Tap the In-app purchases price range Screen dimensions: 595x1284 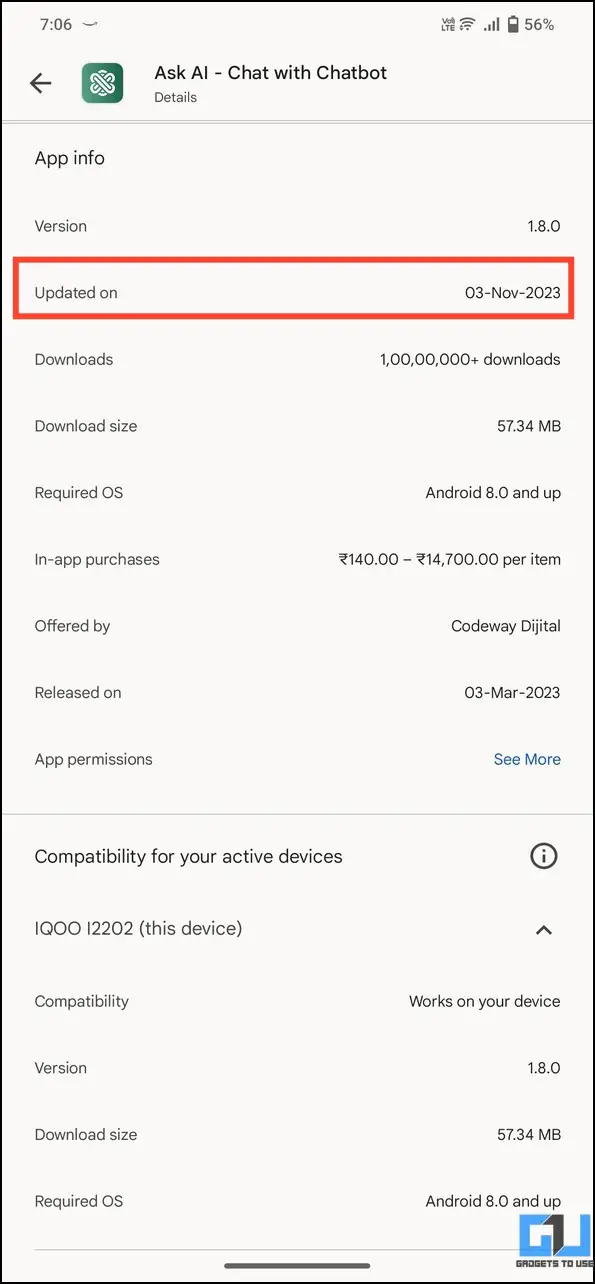pyautogui.click(x=450, y=559)
